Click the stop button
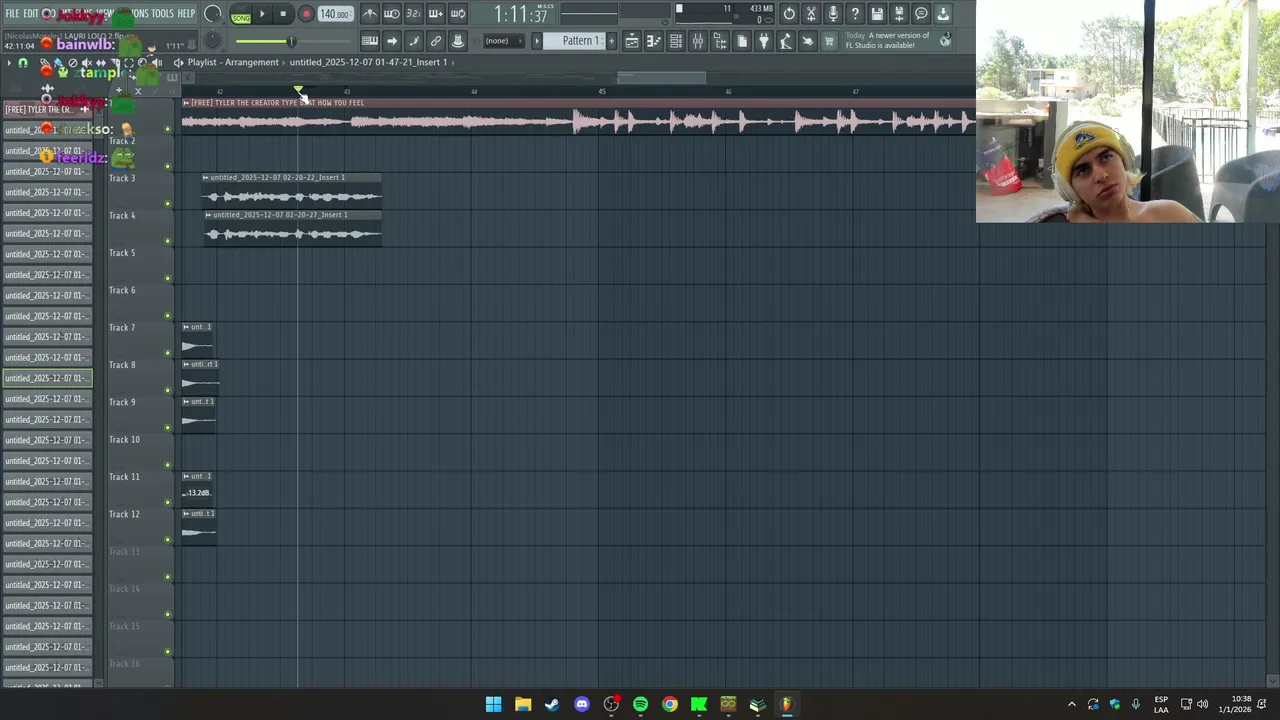 tap(284, 14)
